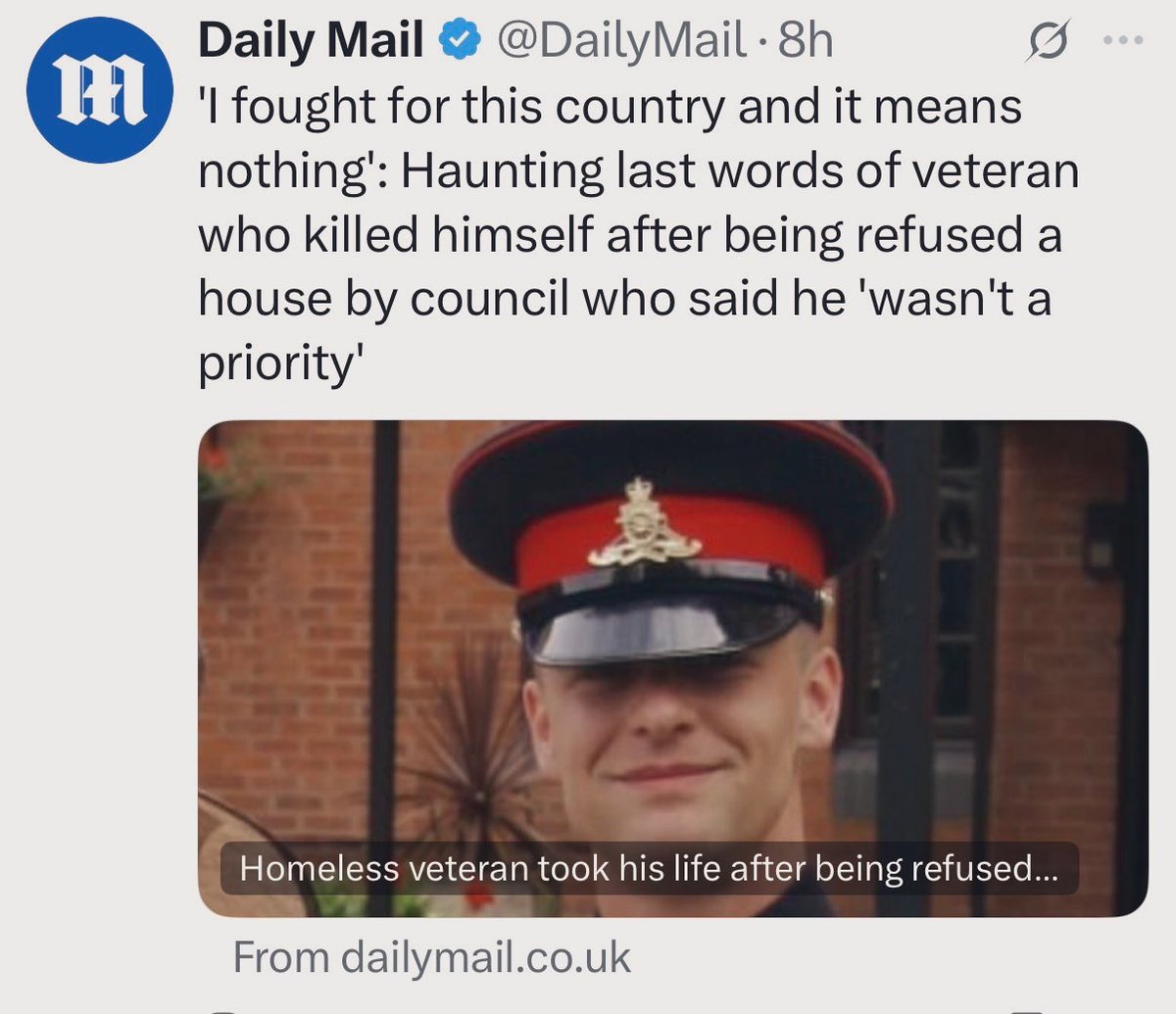Open the 'From dailymail.co.uk' source link
Viewport: 1176px width, 1014px height.
pyautogui.click(x=431, y=957)
